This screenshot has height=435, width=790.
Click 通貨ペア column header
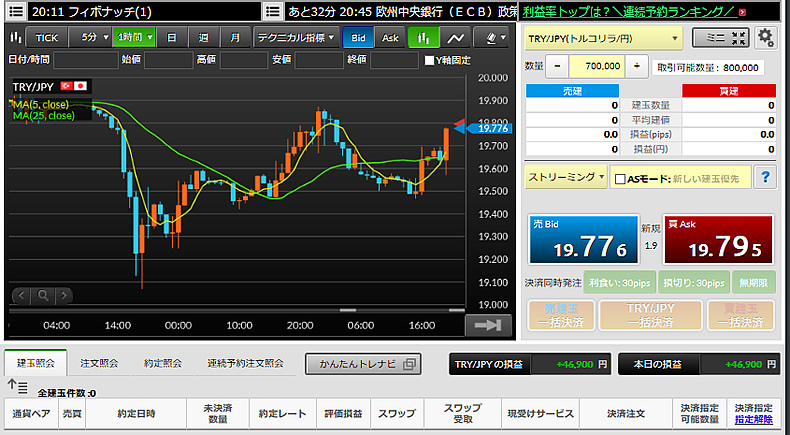[31, 413]
